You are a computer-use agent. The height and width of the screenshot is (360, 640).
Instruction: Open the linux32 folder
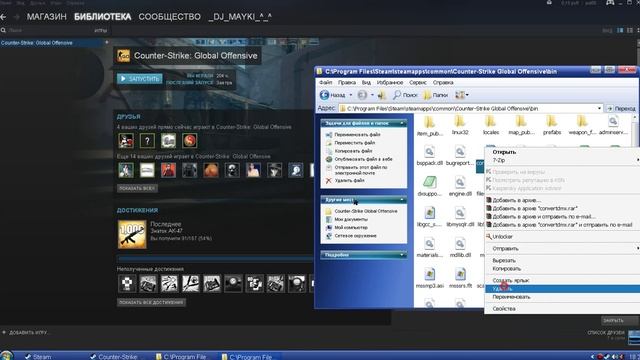[460, 125]
